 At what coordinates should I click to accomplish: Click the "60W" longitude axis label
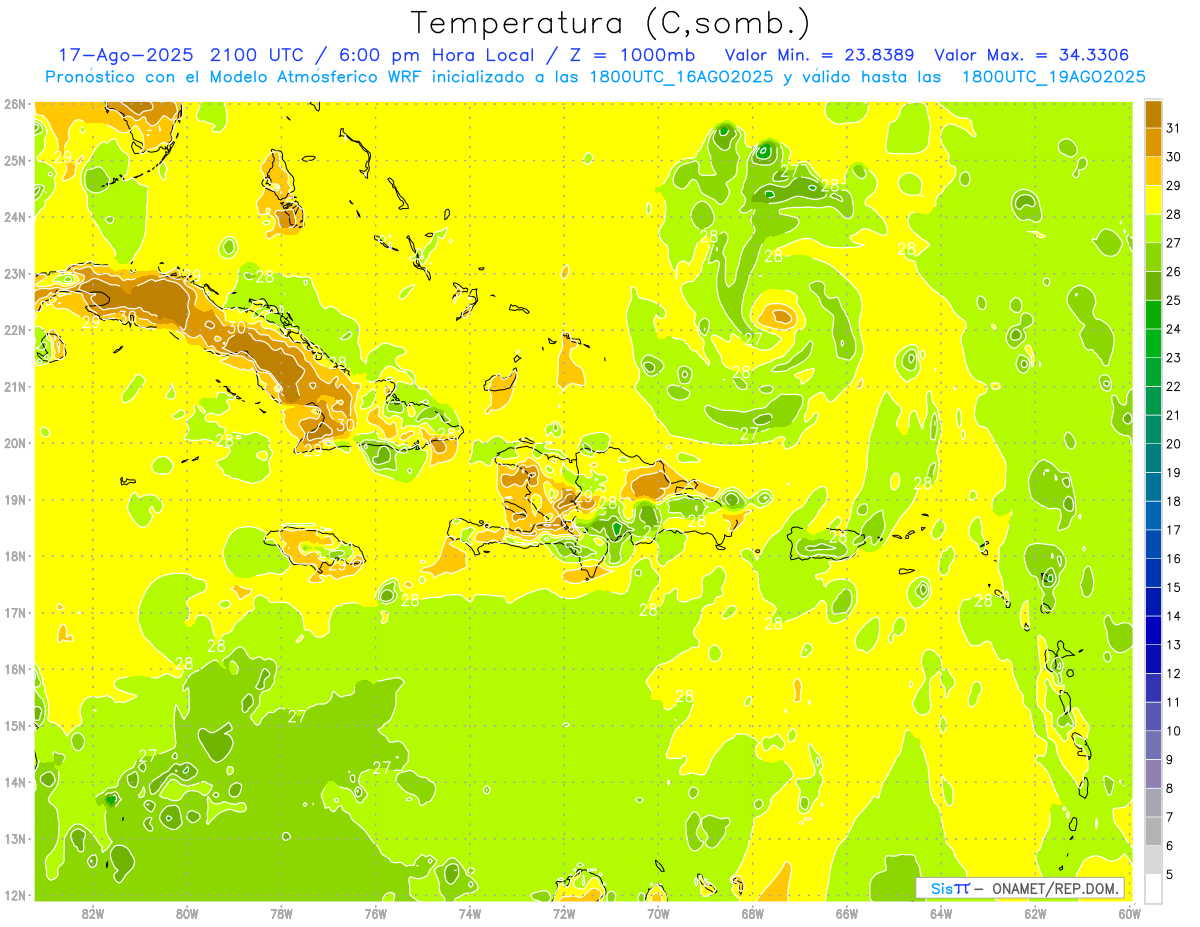tap(1130, 912)
